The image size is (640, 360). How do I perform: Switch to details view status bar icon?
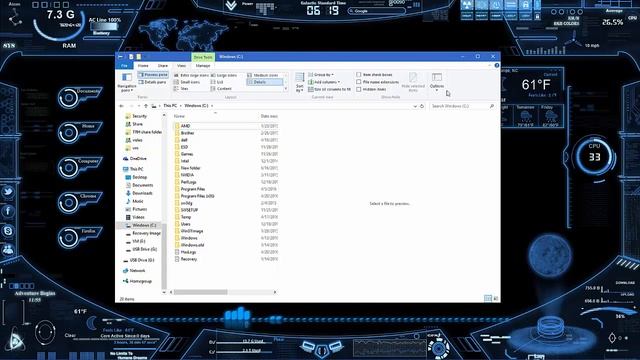point(488,299)
